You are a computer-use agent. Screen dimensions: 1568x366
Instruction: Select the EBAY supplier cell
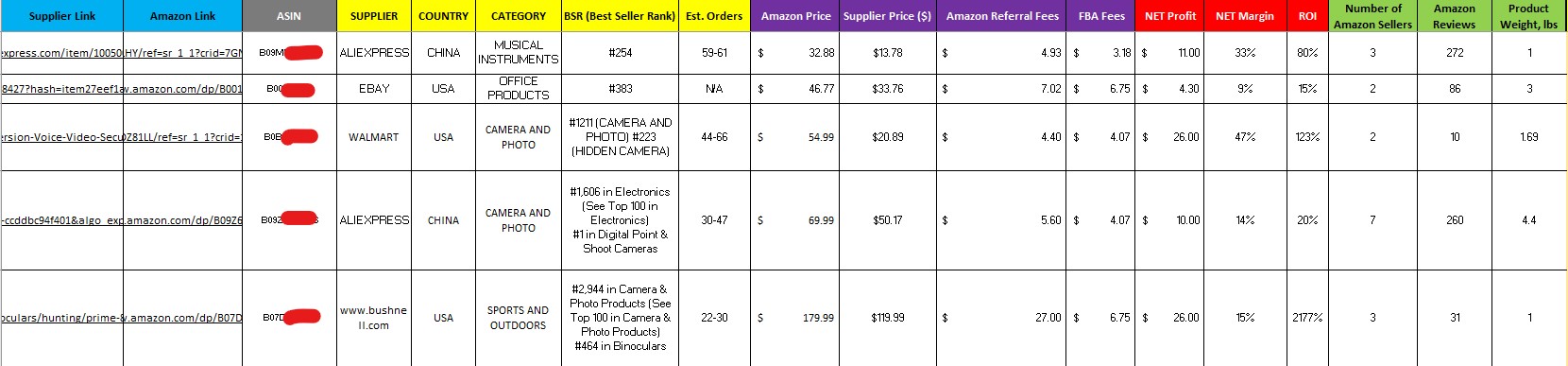click(x=374, y=89)
